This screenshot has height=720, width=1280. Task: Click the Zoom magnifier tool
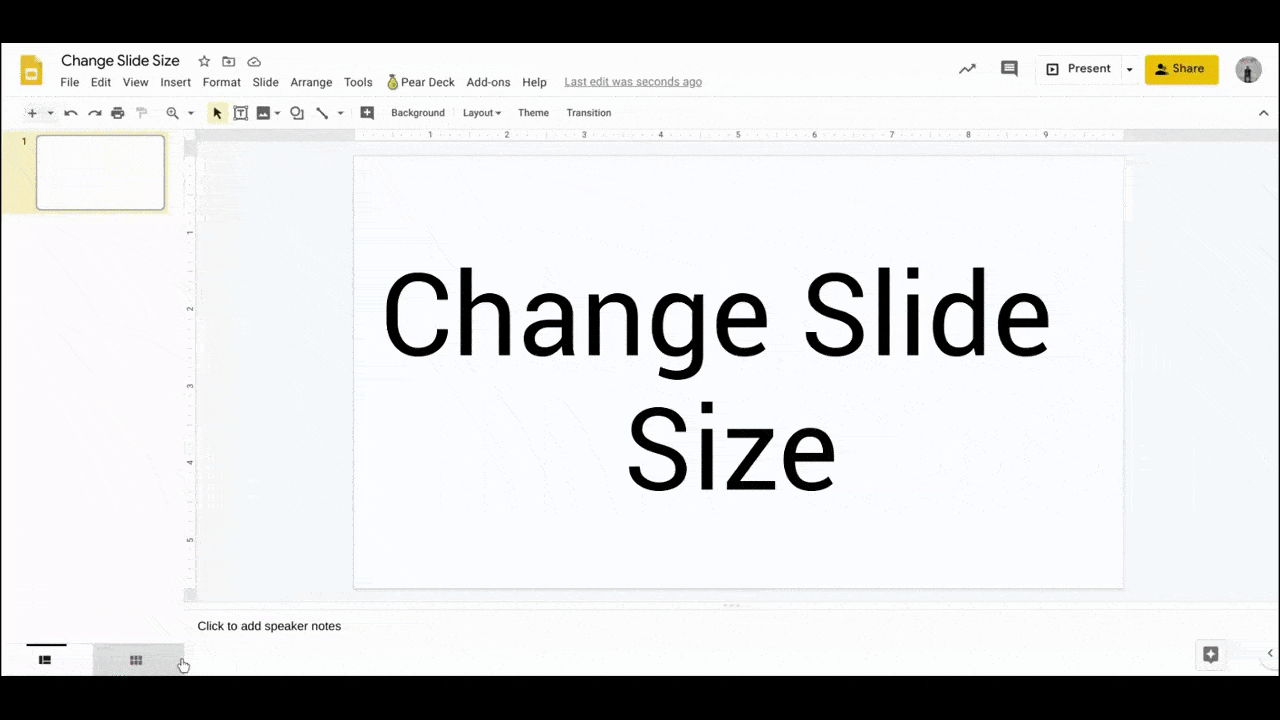(x=172, y=113)
